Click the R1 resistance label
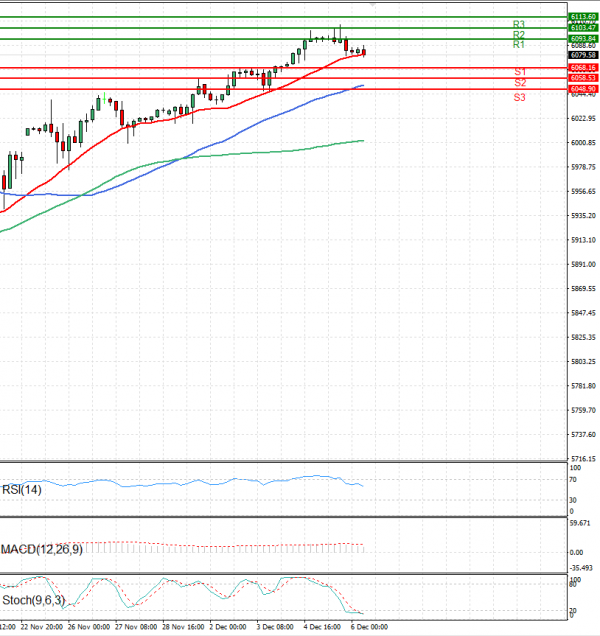 click(519, 45)
